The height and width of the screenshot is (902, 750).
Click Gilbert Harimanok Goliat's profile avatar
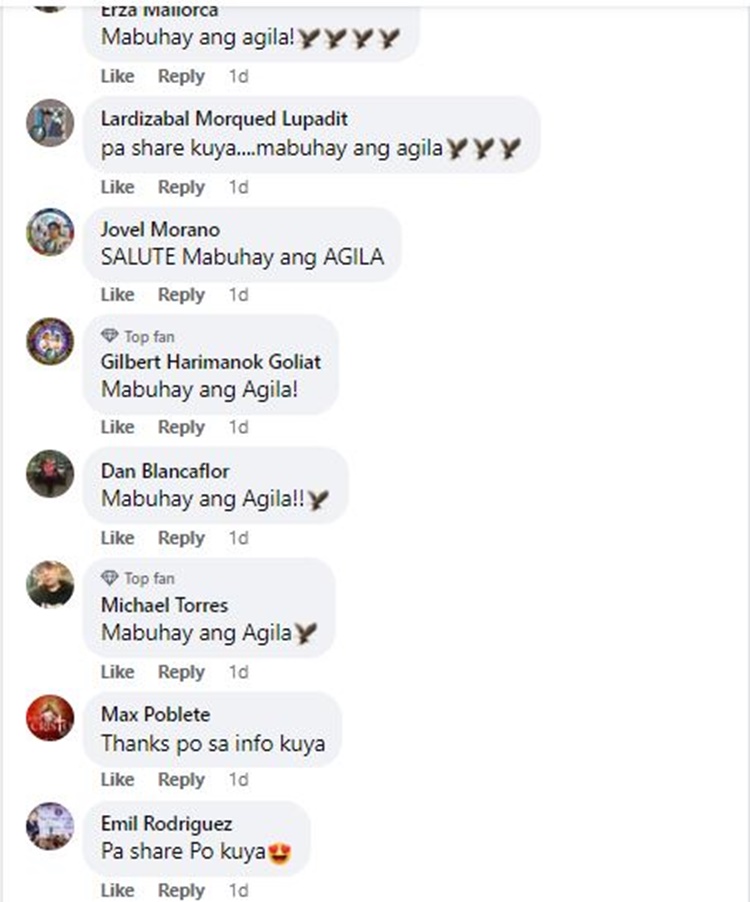[50, 341]
